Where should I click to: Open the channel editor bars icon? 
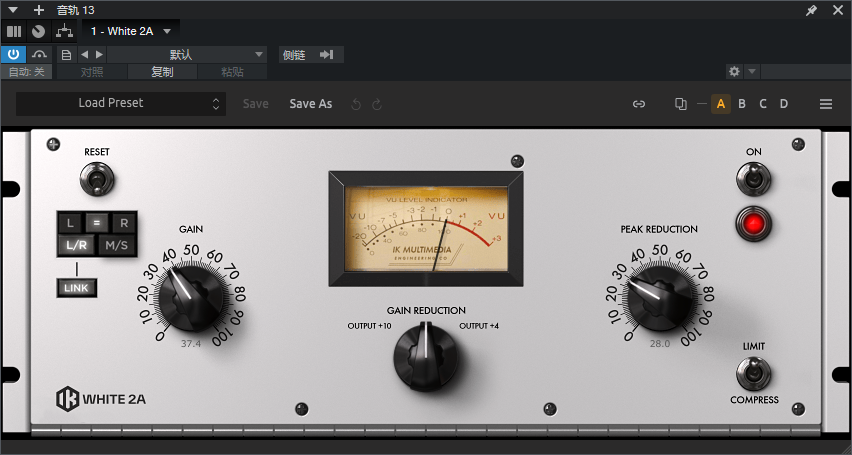[14, 32]
